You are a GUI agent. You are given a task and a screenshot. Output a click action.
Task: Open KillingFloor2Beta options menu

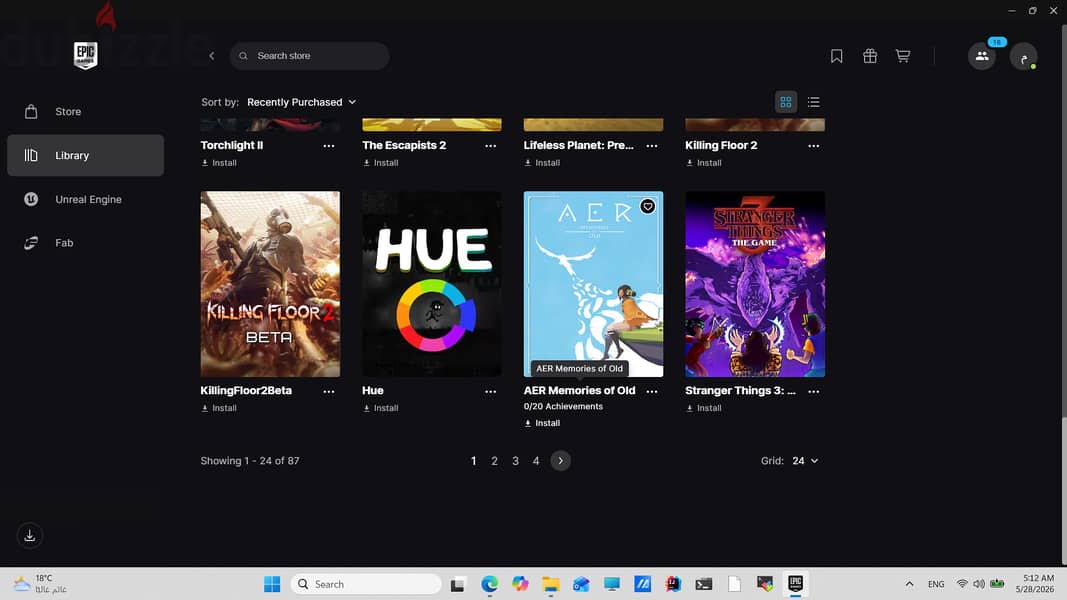(x=329, y=391)
